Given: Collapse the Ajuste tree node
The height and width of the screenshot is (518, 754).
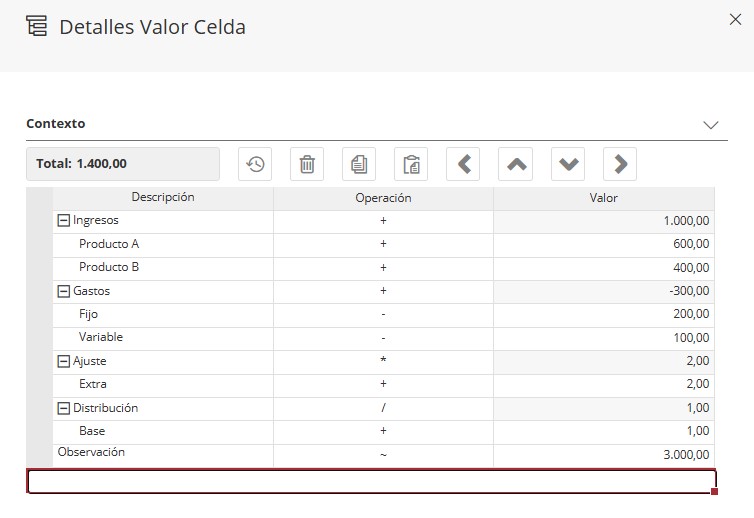Looking at the screenshot, I should [64, 362].
